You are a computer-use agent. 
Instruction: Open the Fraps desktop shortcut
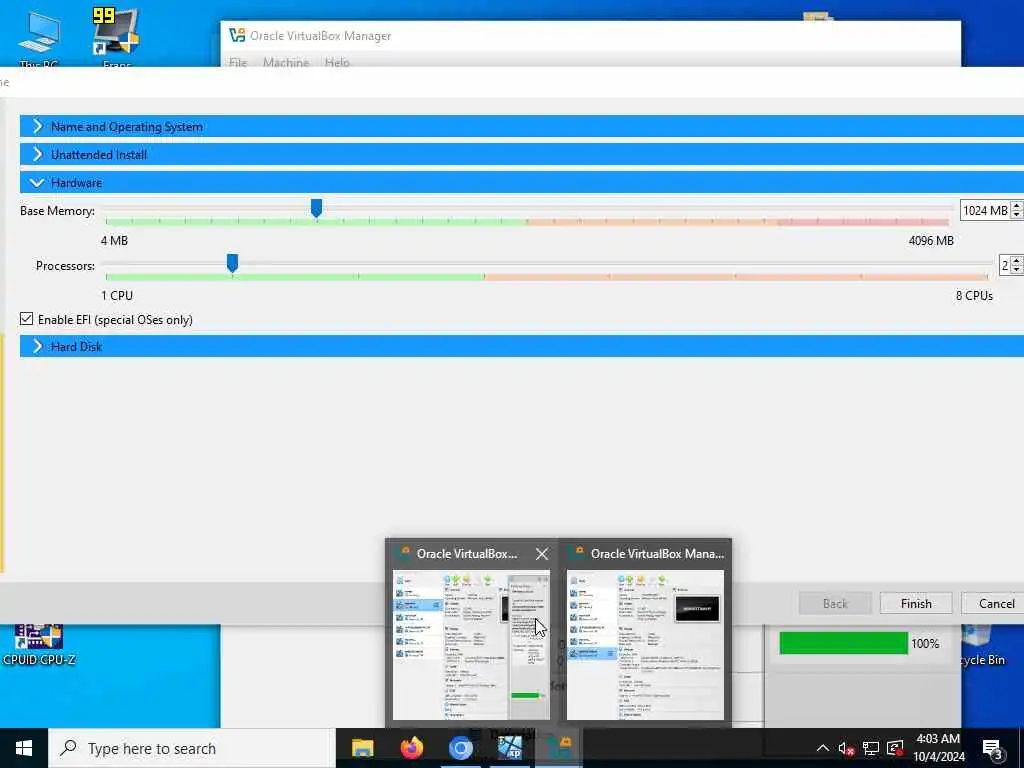(x=116, y=38)
